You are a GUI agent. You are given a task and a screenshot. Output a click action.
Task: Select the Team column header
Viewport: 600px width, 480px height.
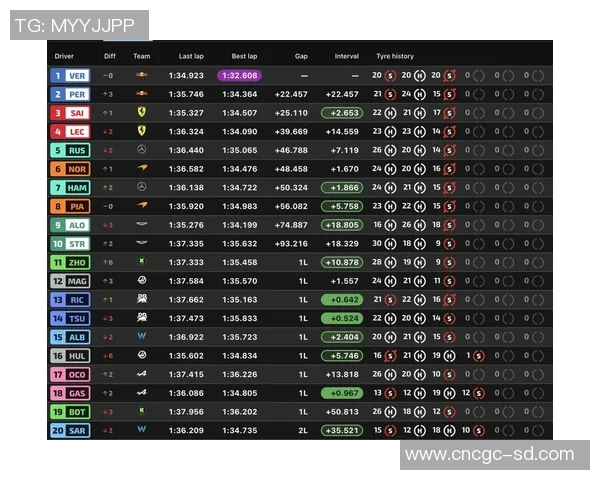coord(142,56)
